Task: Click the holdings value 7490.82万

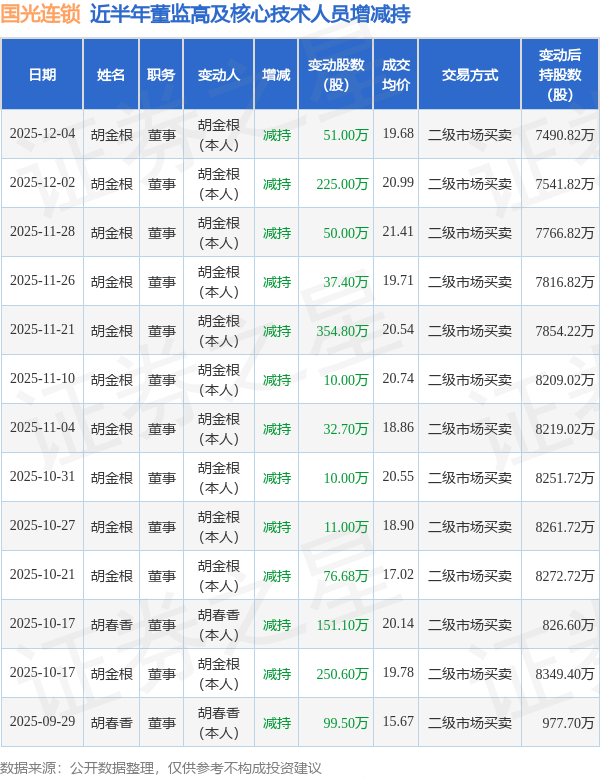Action: click(x=564, y=135)
